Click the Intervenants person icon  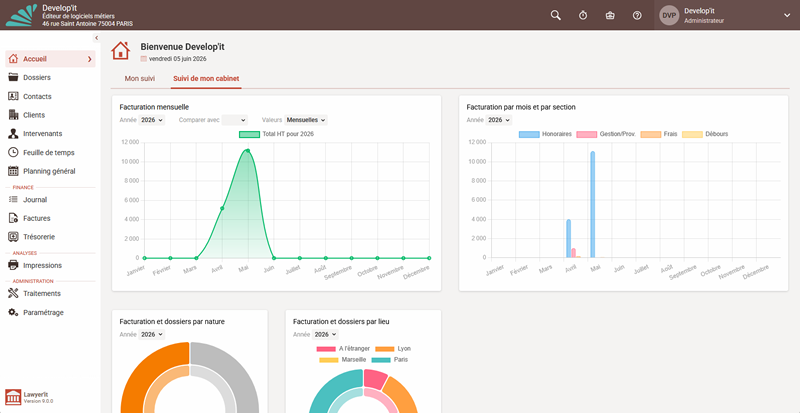[14, 134]
